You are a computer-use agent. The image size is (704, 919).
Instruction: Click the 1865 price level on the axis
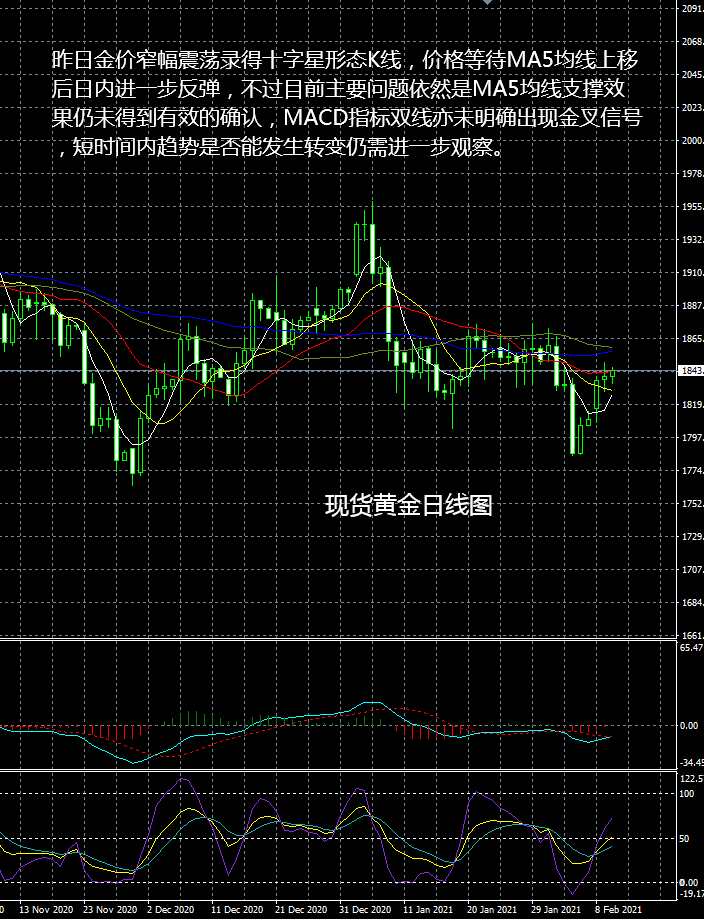pyautogui.click(x=692, y=339)
